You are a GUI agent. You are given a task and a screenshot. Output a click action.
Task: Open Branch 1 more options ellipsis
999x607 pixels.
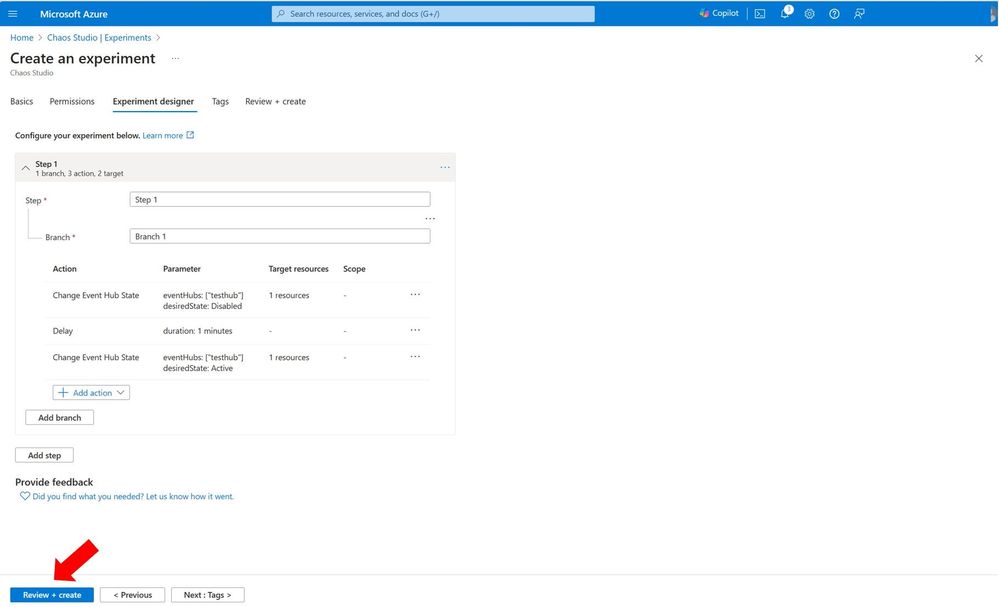click(x=430, y=218)
